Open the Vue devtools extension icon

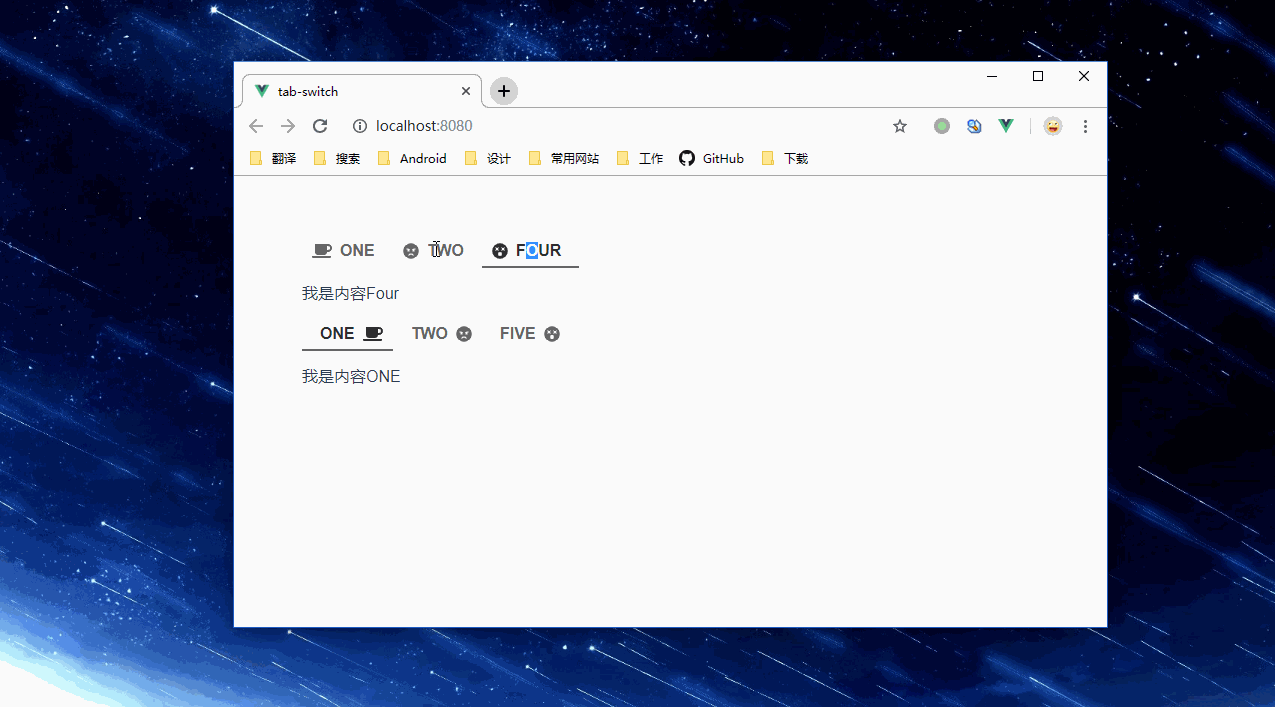point(1006,126)
